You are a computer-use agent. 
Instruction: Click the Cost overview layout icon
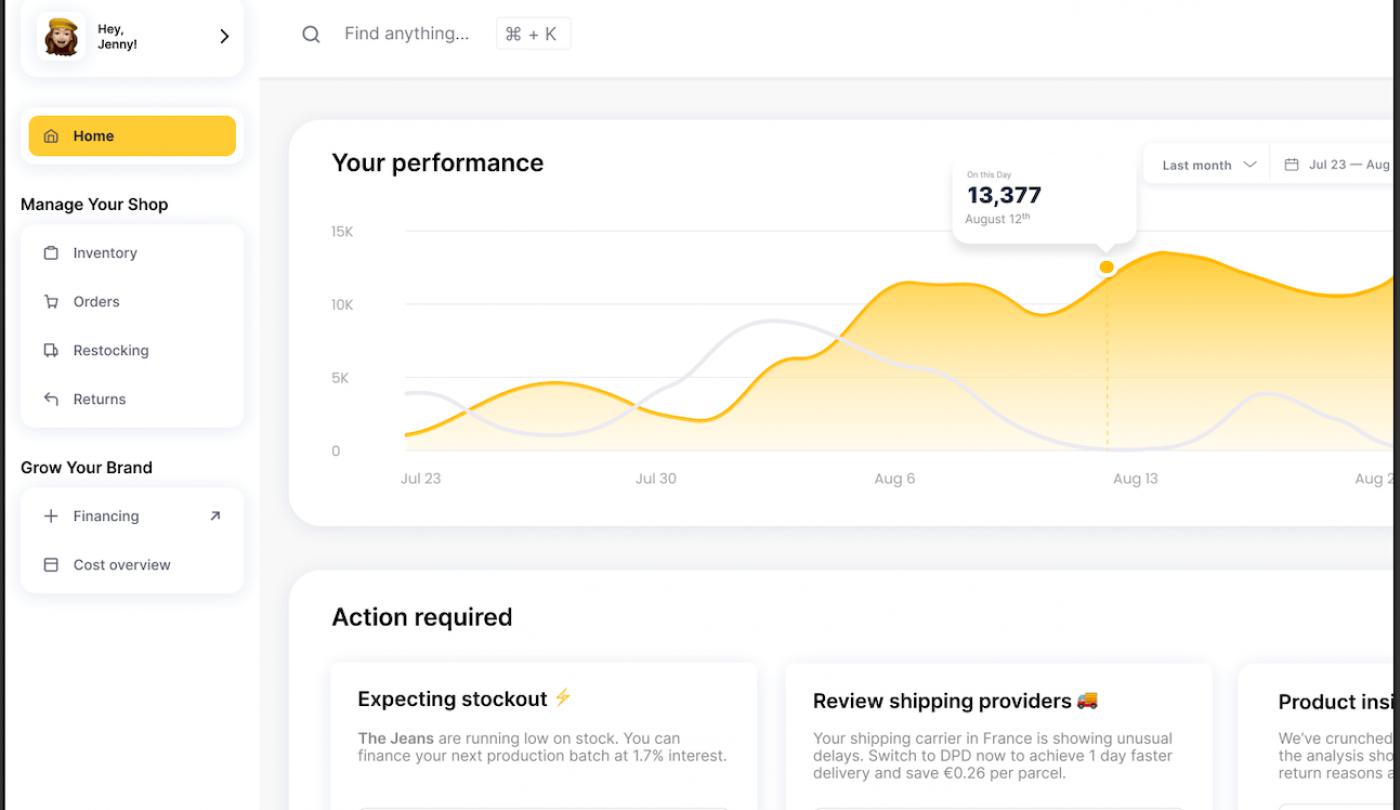click(51, 565)
